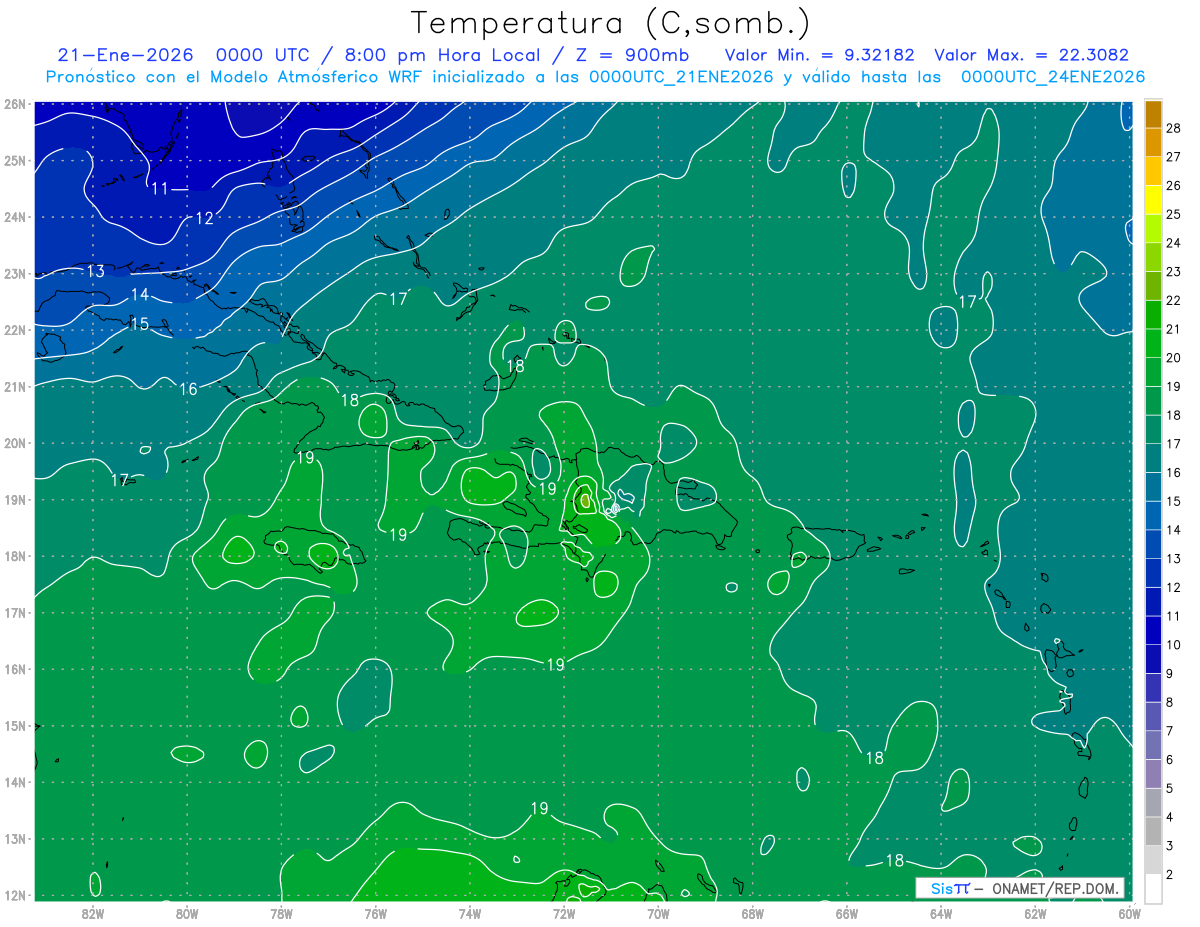Click valid-until stamp "0000UTC_24ENE2026"

1053,77
